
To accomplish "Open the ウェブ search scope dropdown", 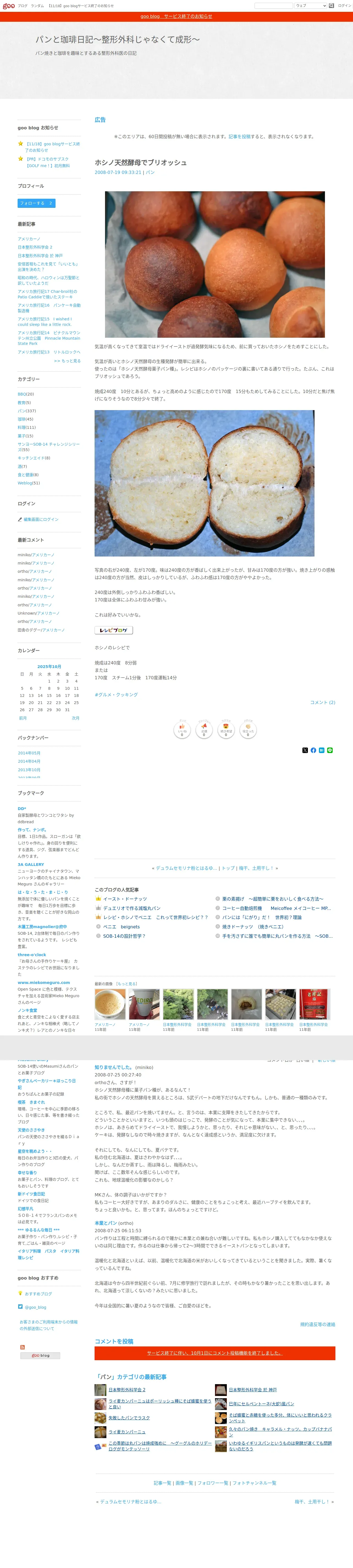I will pyautogui.click(x=310, y=6).
